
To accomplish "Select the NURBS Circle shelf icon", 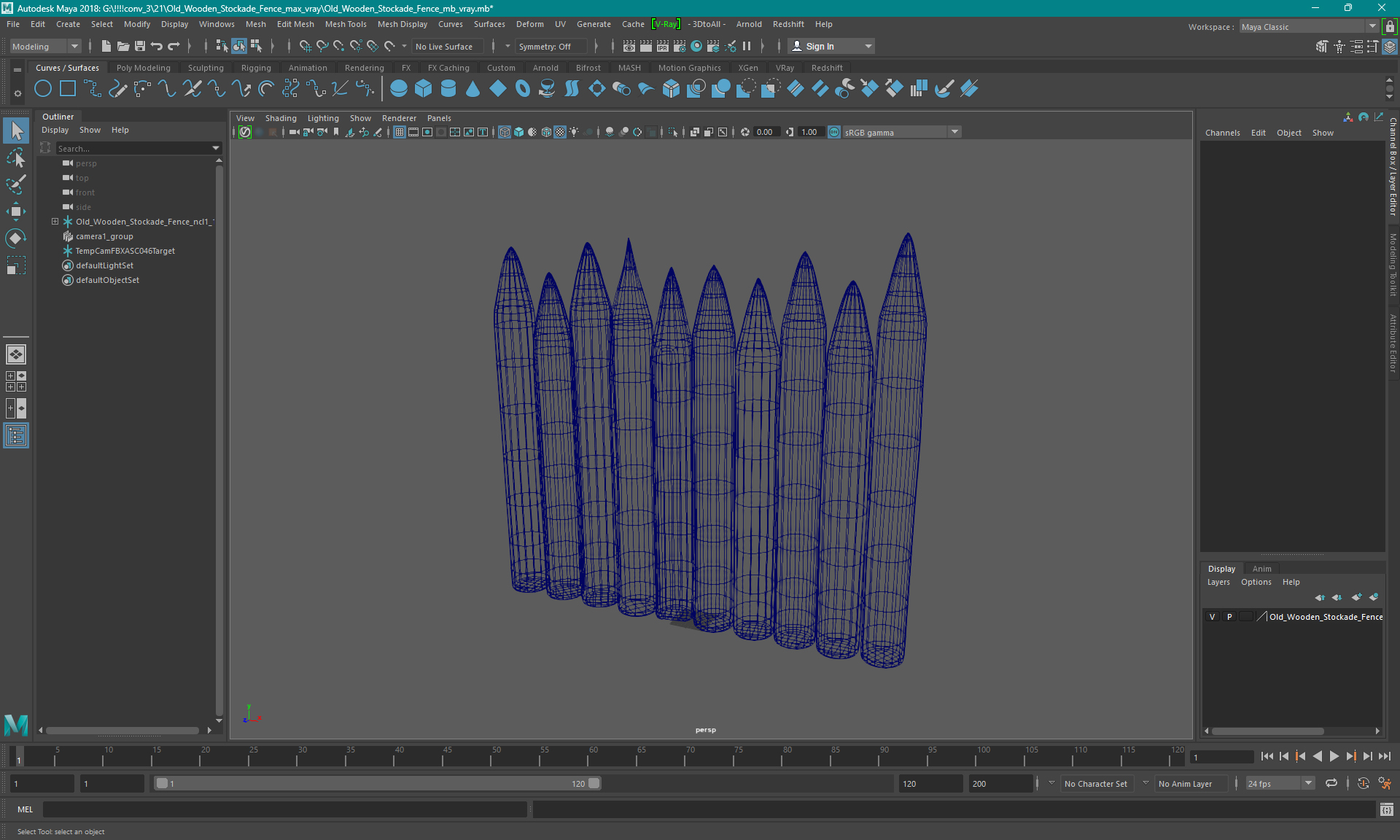I will tap(43, 89).
